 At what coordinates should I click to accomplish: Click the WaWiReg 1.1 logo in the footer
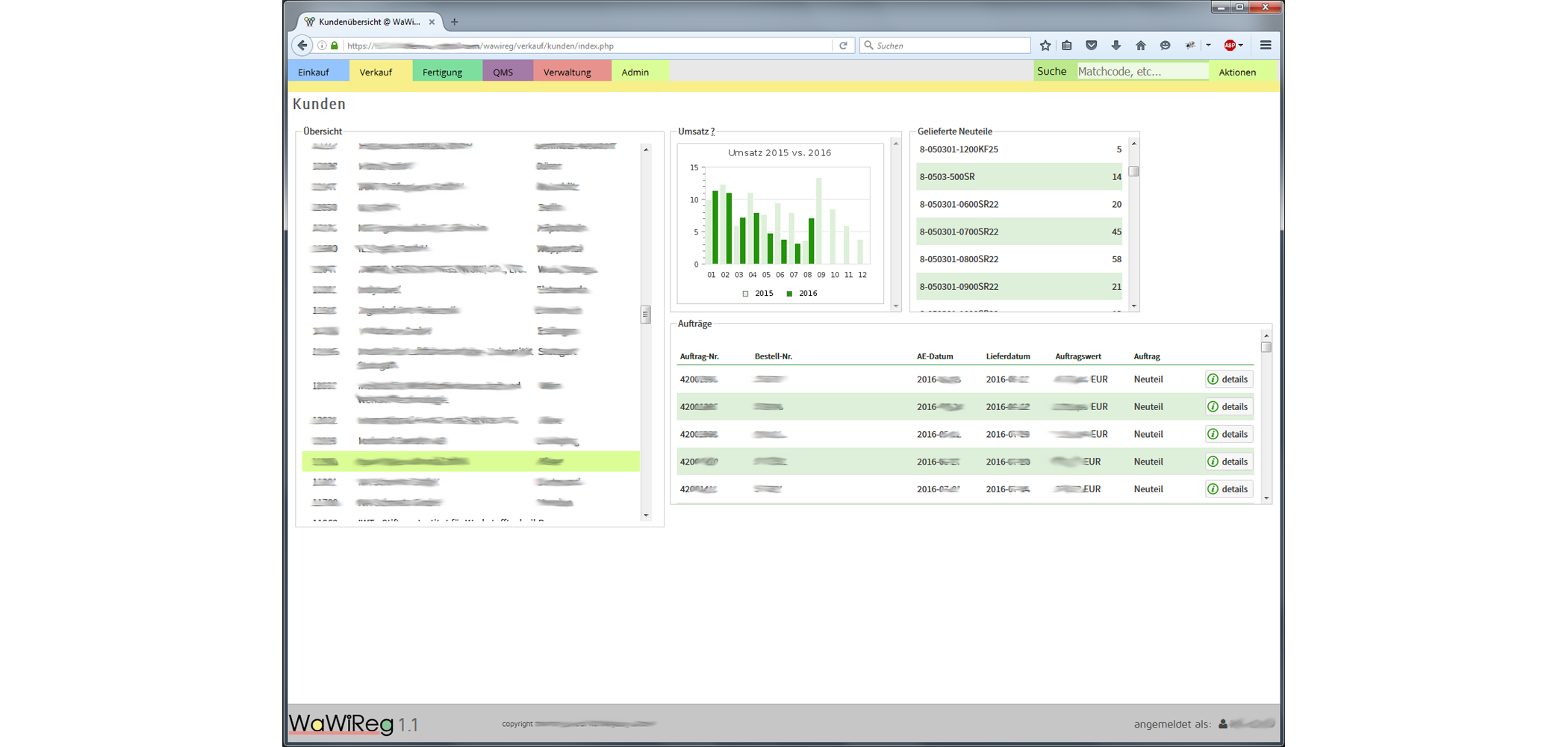(353, 724)
